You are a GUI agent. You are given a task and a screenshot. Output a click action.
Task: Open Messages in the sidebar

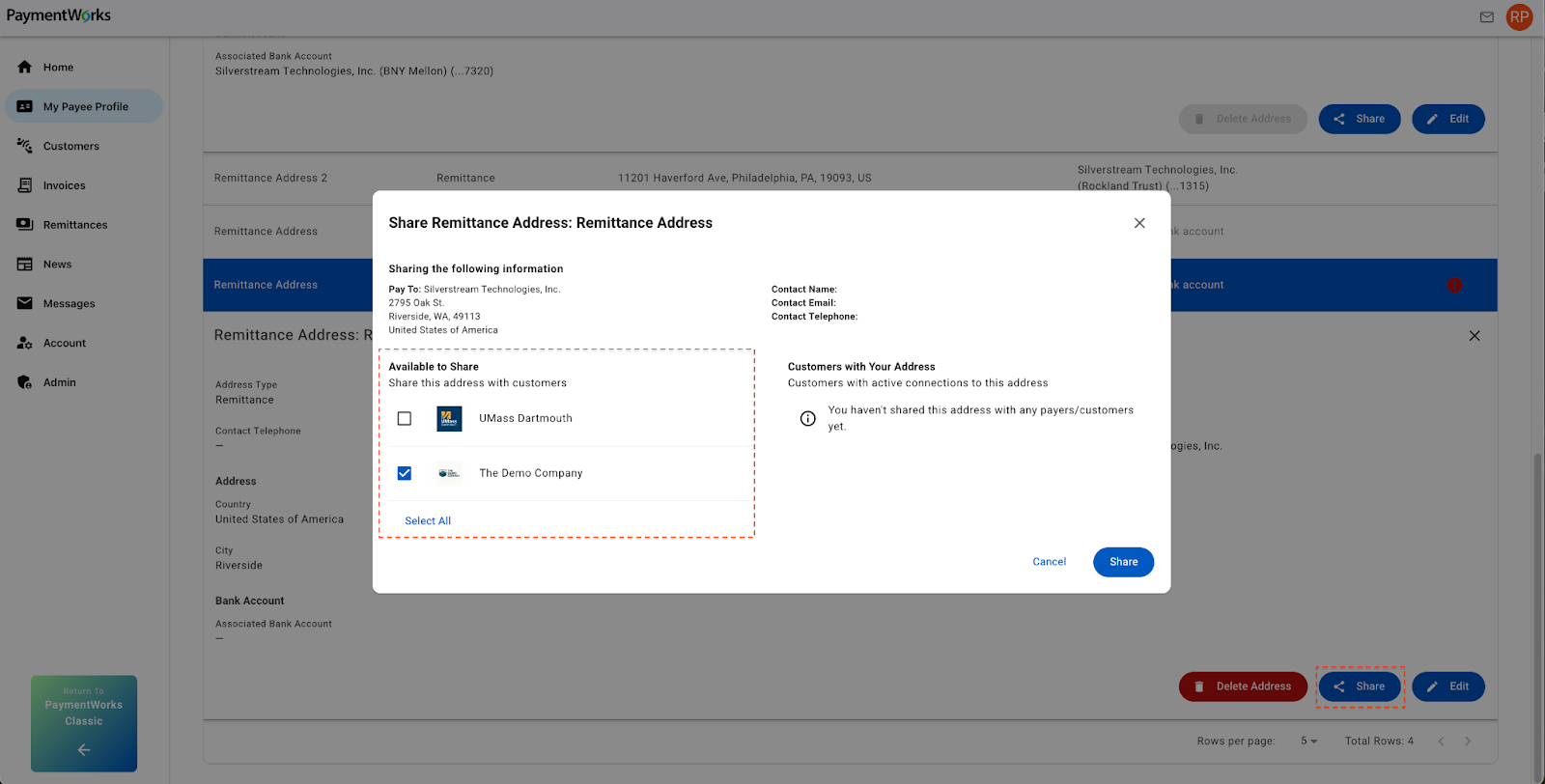pyautogui.click(x=83, y=303)
